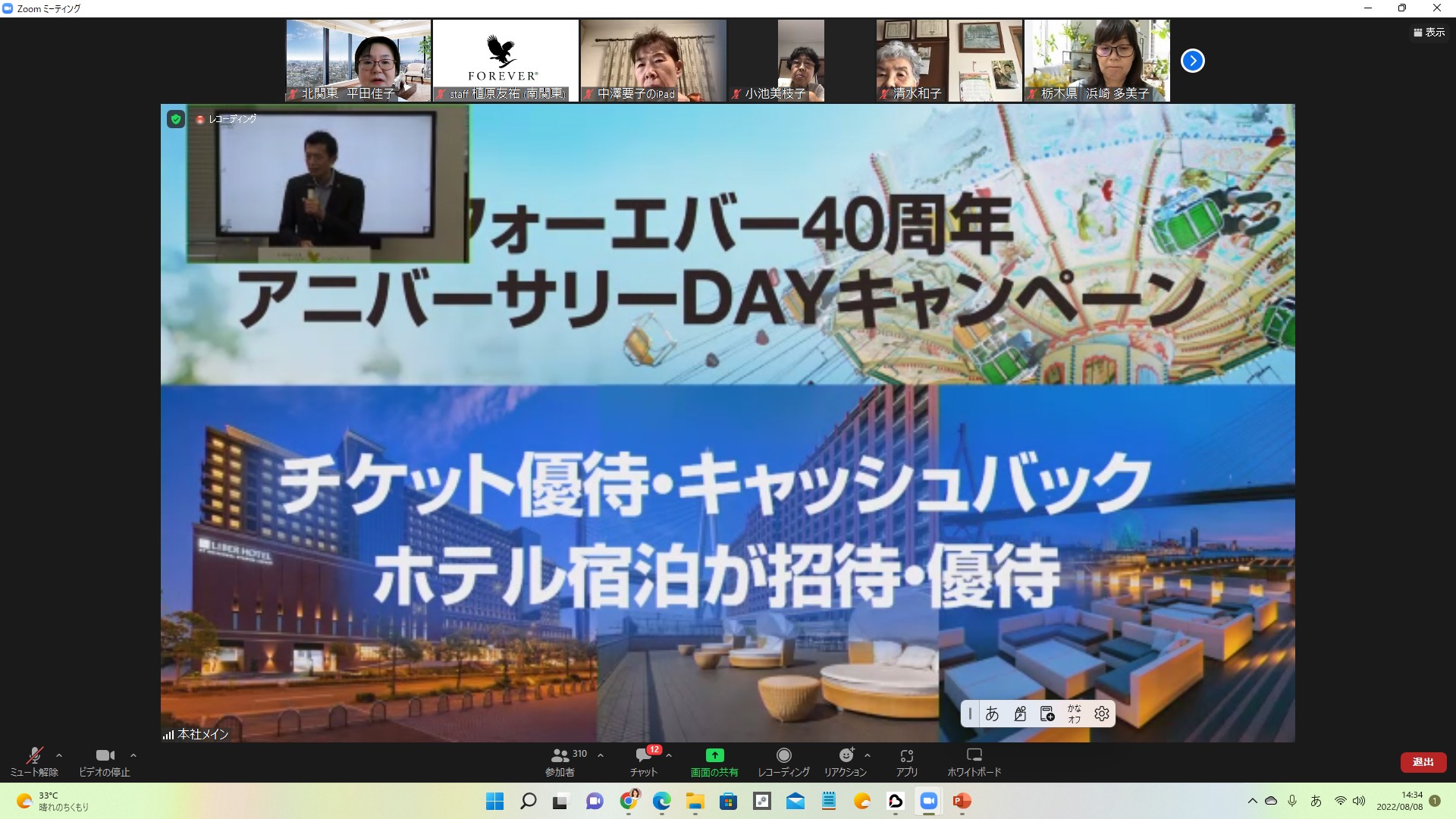
Task: Unmute microphone with ミュート解除 button
Action: [x=34, y=761]
